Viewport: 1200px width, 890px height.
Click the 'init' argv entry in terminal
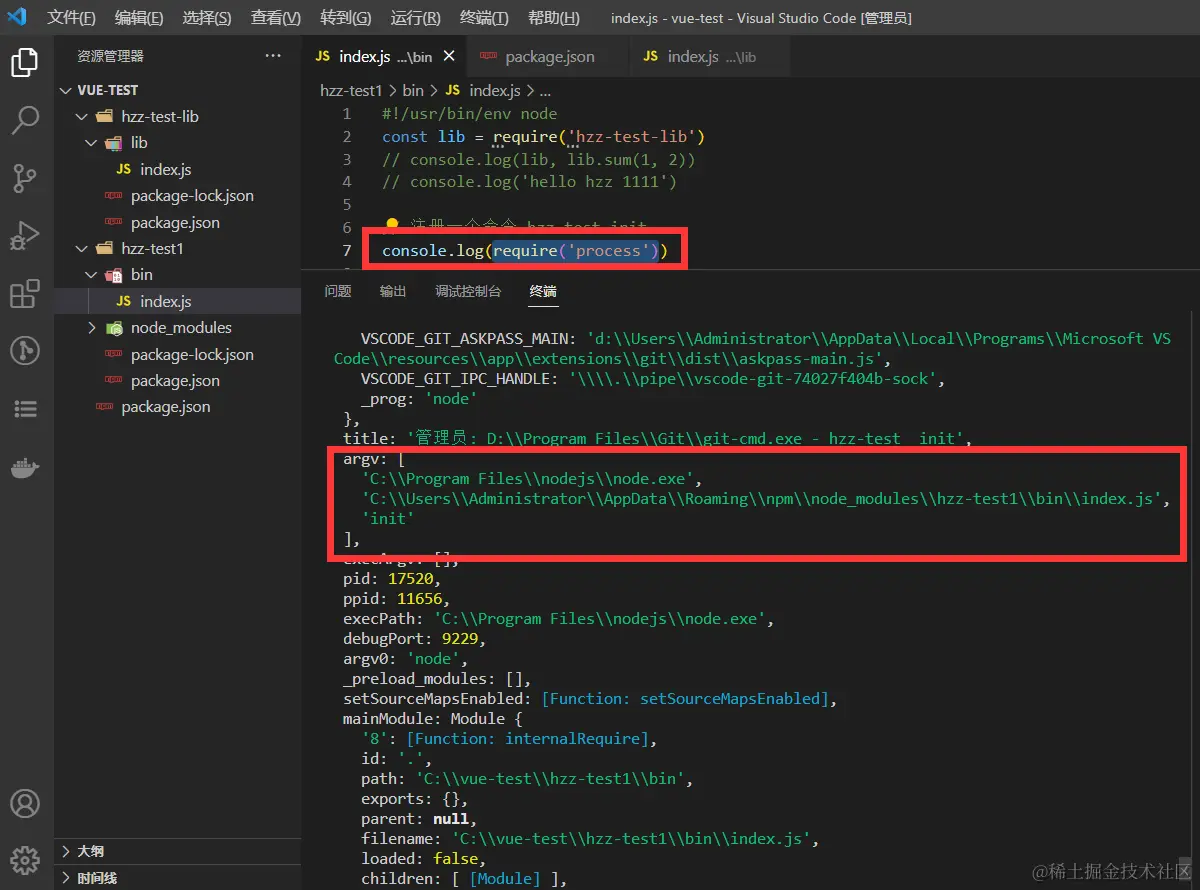[x=388, y=519]
